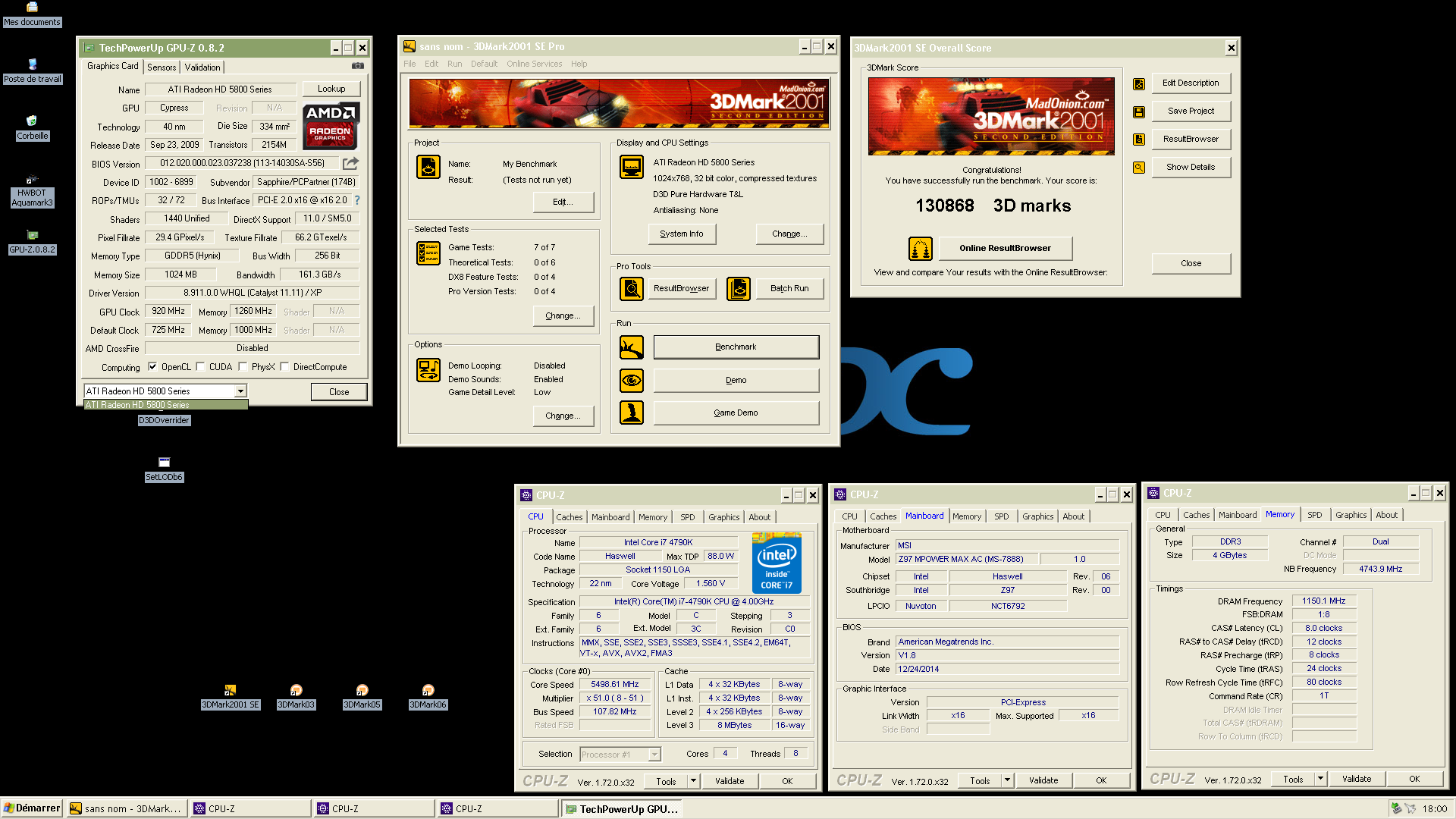The height and width of the screenshot is (819, 1456).
Task: Open the Run menu in 3DMark2001
Action: tap(454, 64)
